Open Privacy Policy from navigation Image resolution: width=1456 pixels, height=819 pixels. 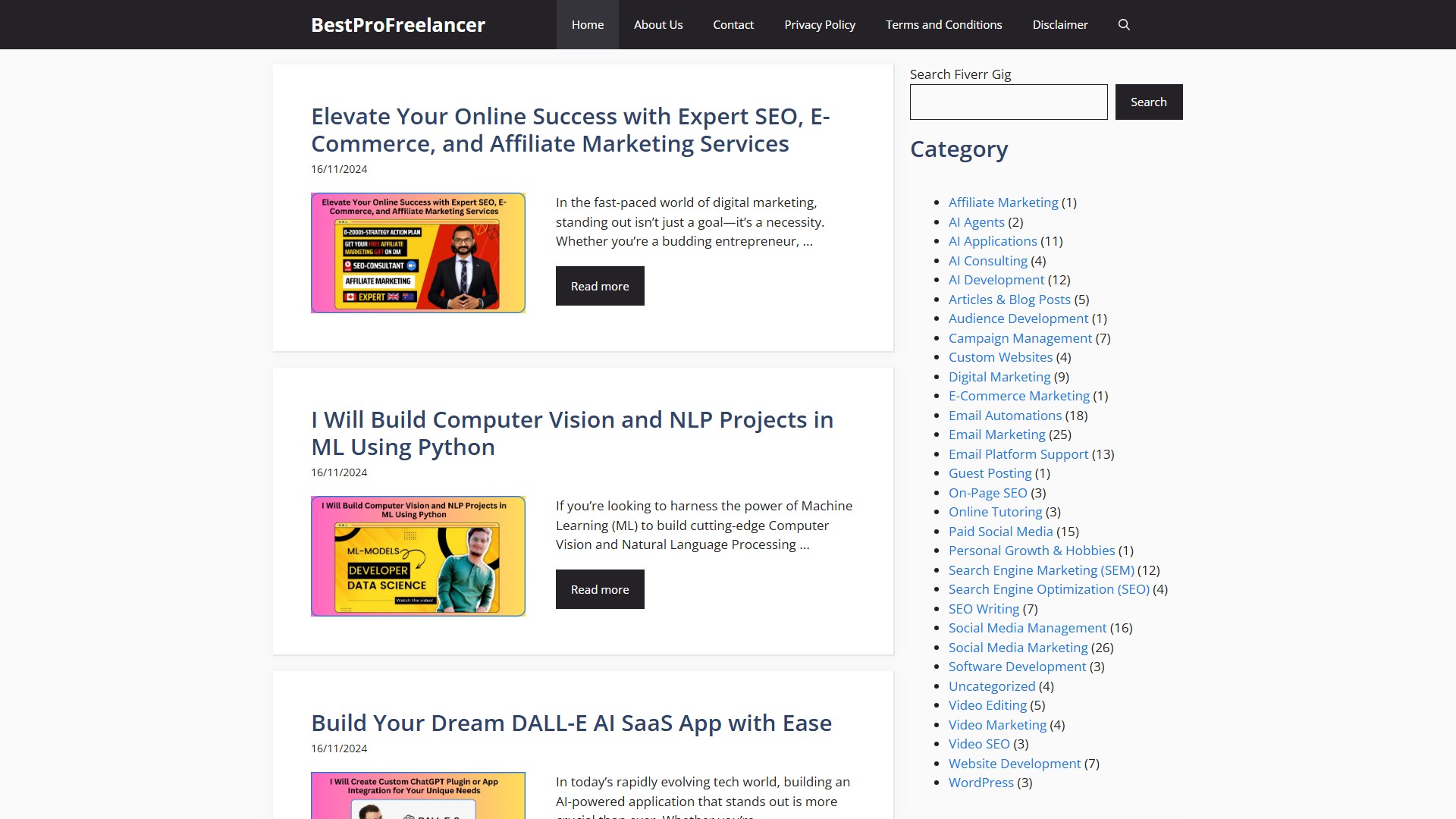[820, 24]
